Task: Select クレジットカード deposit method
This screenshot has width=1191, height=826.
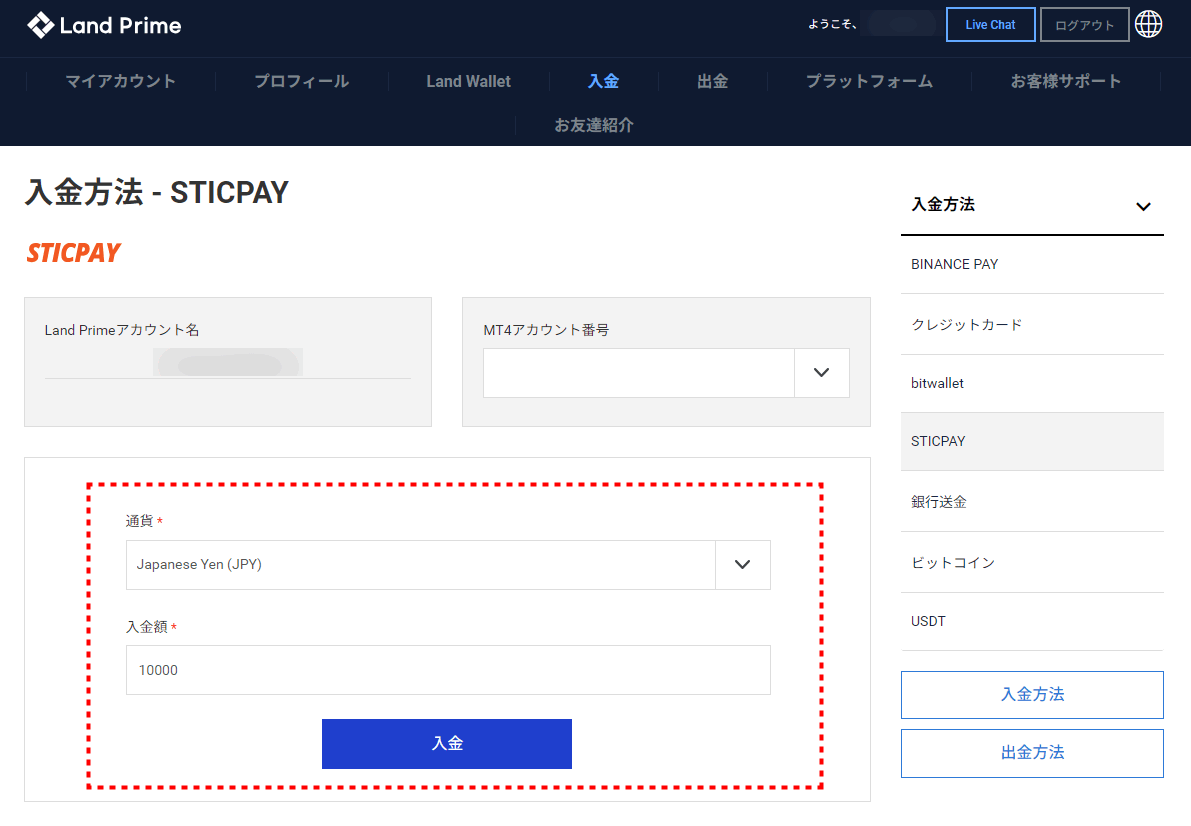Action: [1031, 324]
